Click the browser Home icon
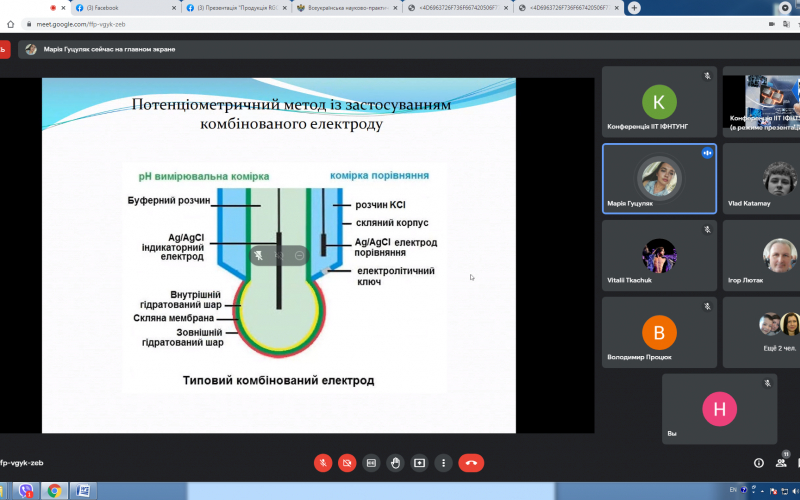800x500 pixels. [10, 24]
